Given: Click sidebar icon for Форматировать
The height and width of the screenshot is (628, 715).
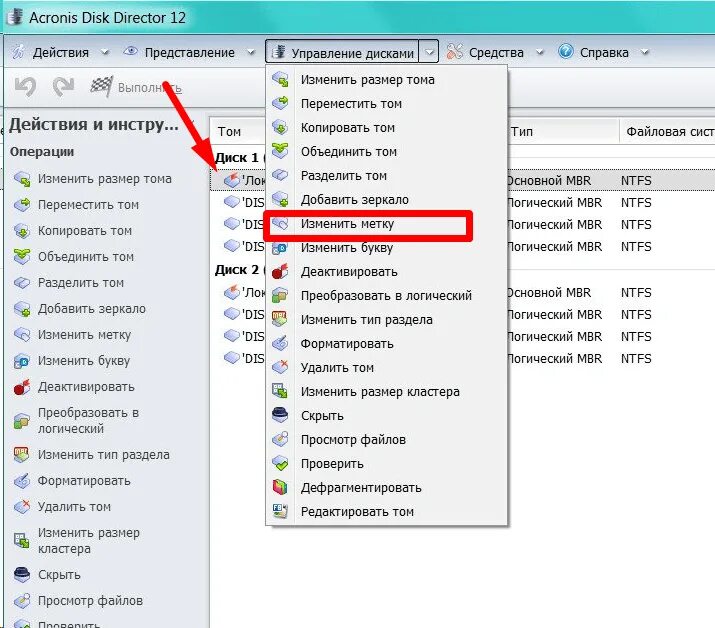Looking at the screenshot, I should click(21, 481).
